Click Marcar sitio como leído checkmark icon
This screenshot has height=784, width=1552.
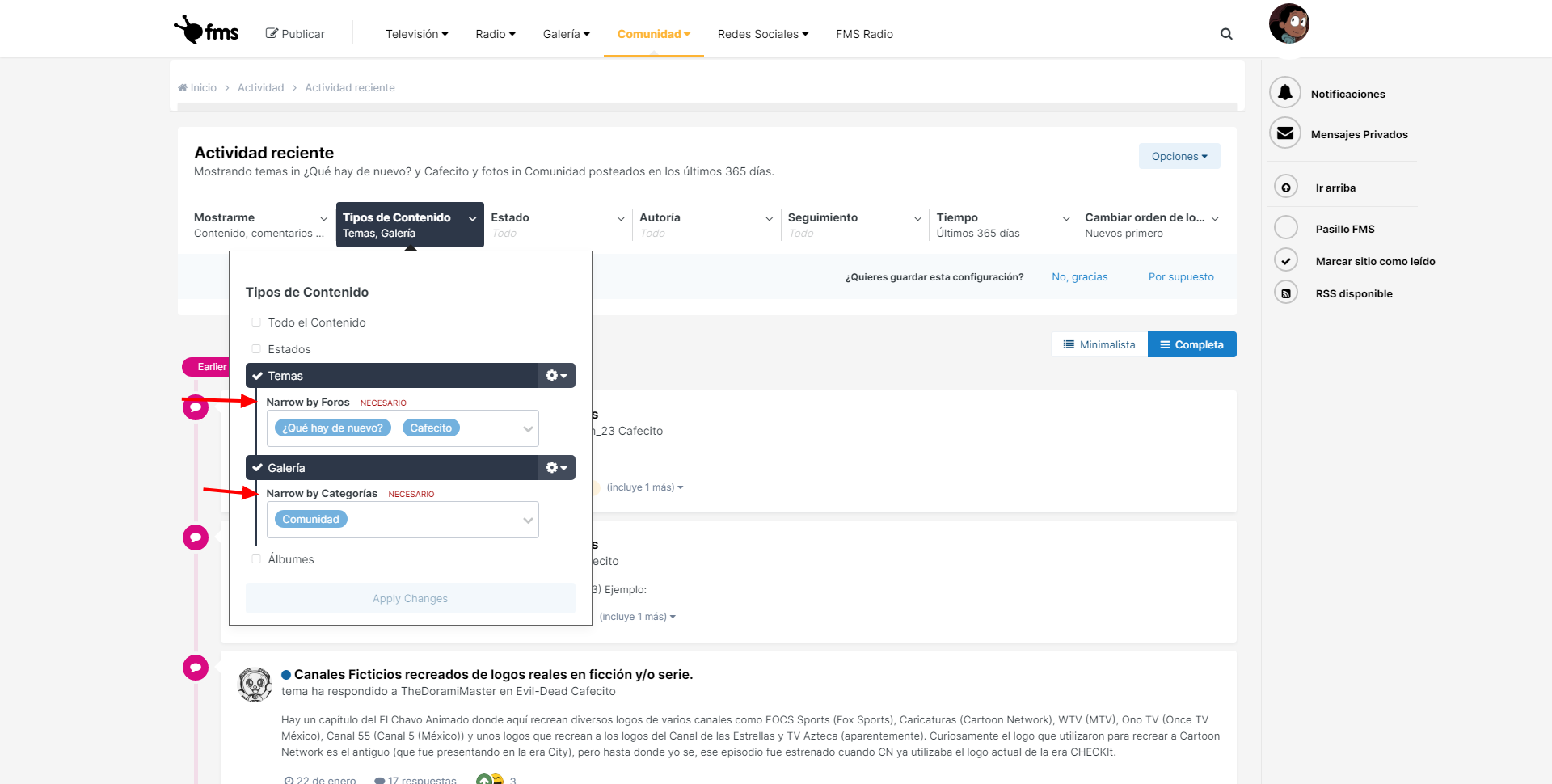point(1286,260)
